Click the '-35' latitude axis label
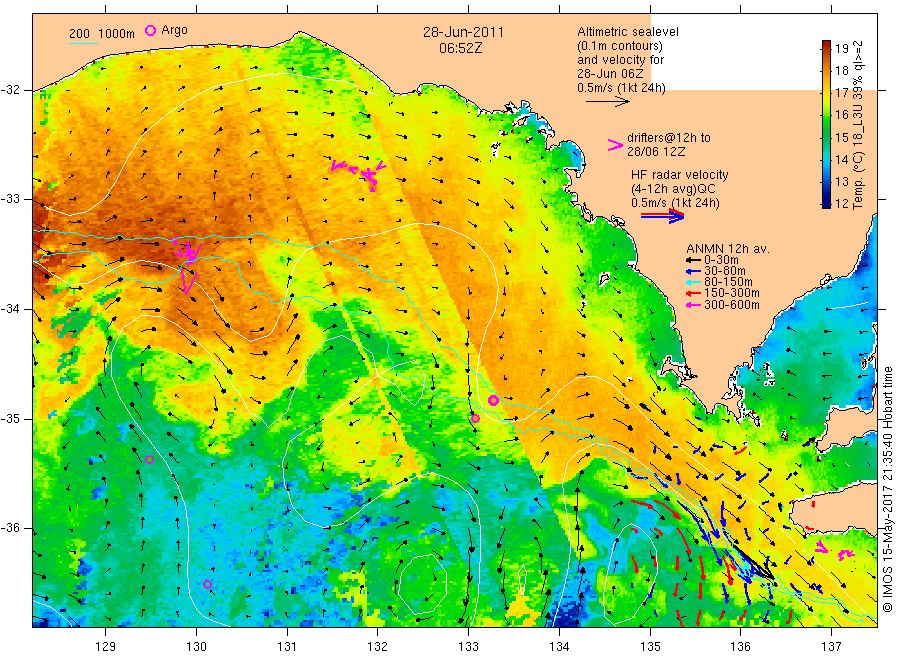 pos(11,419)
